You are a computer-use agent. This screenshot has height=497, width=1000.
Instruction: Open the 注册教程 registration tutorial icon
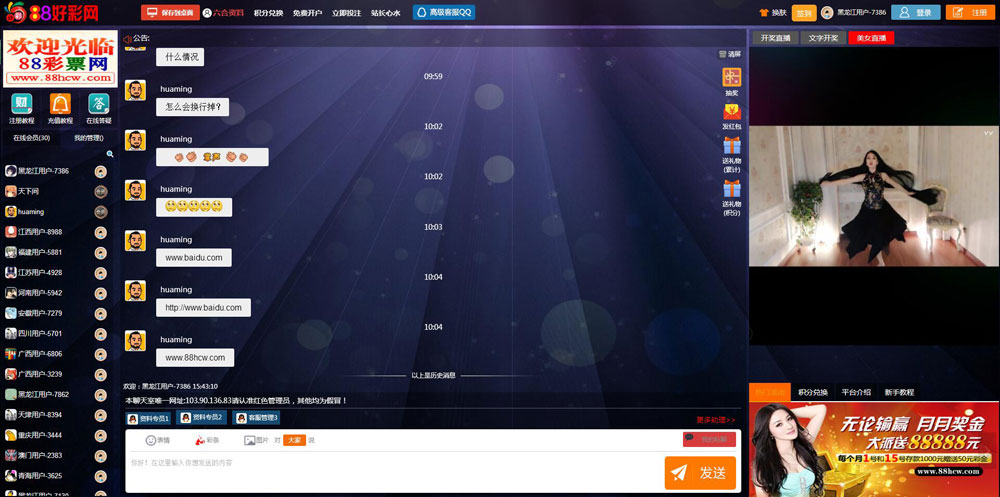[x=22, y=104]
